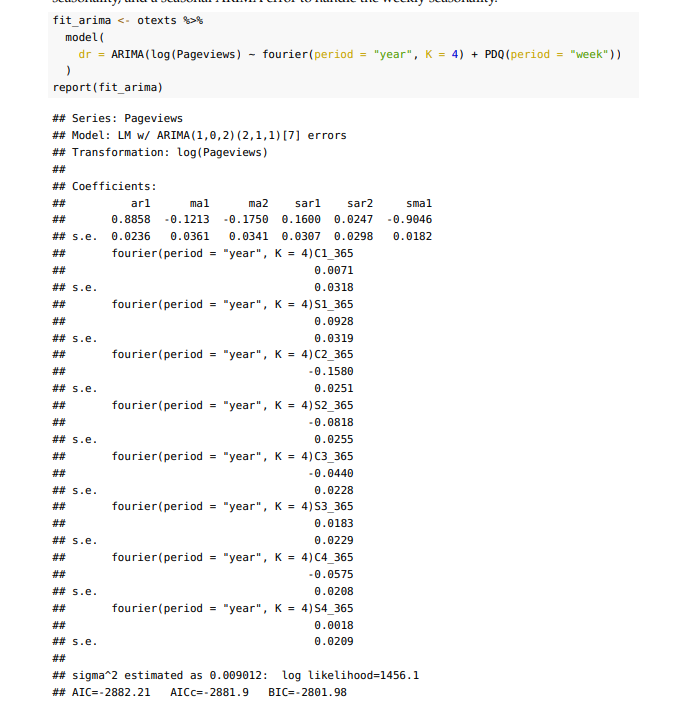Click the 'BIC=-2801.98' value
Screen dimensions: 686x707
[308, 693]
